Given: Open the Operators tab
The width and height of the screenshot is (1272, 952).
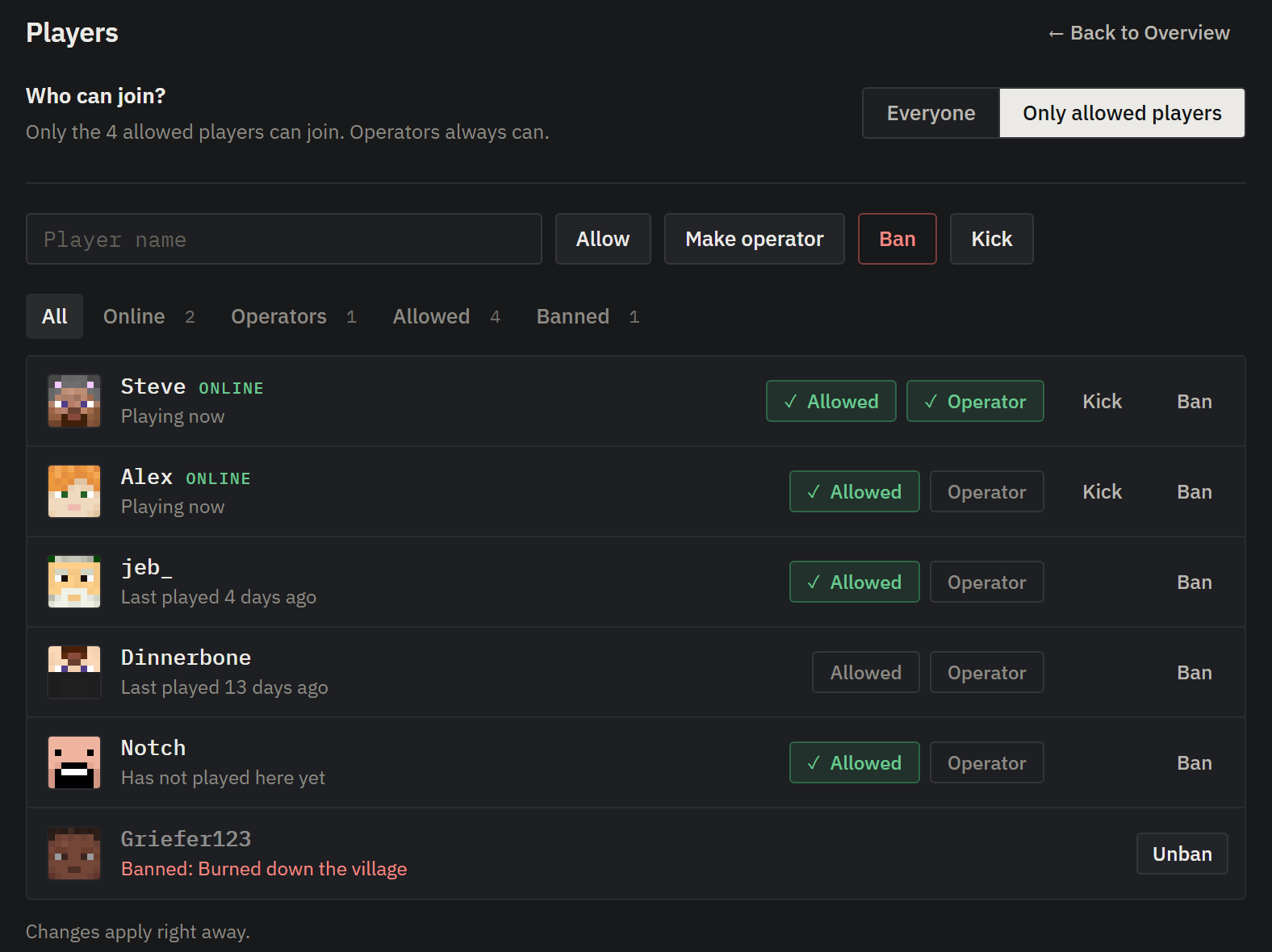Looking at the screenshot, I should [x=294, y=316].
